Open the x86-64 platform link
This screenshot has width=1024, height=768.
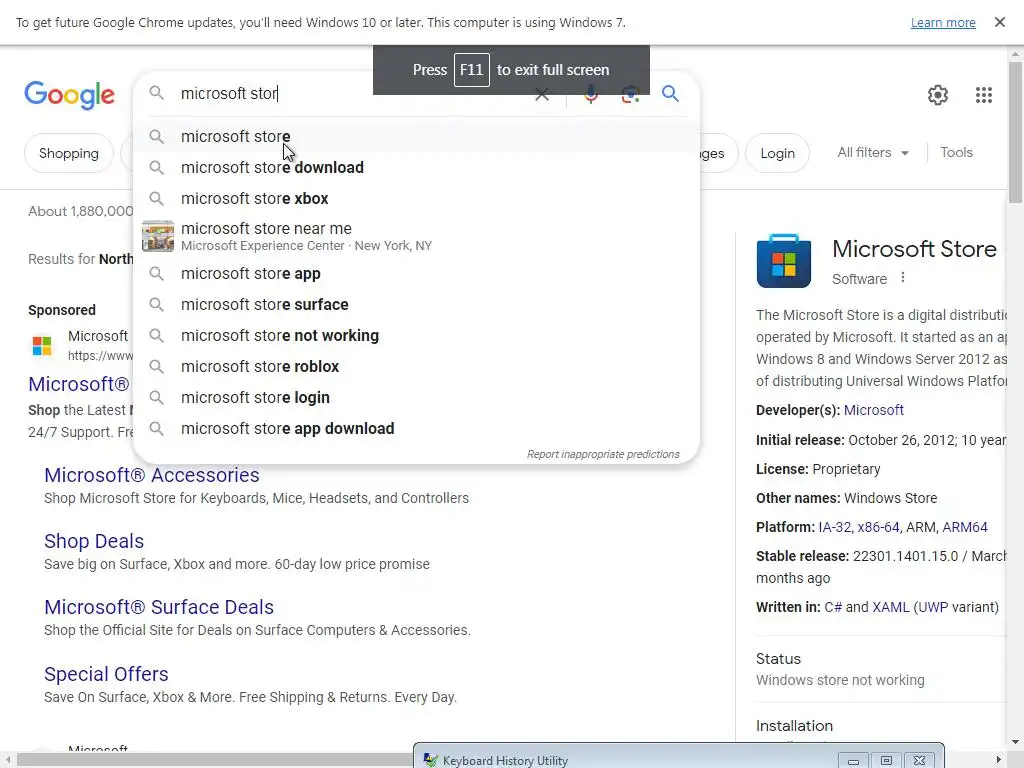click(878, 527)
